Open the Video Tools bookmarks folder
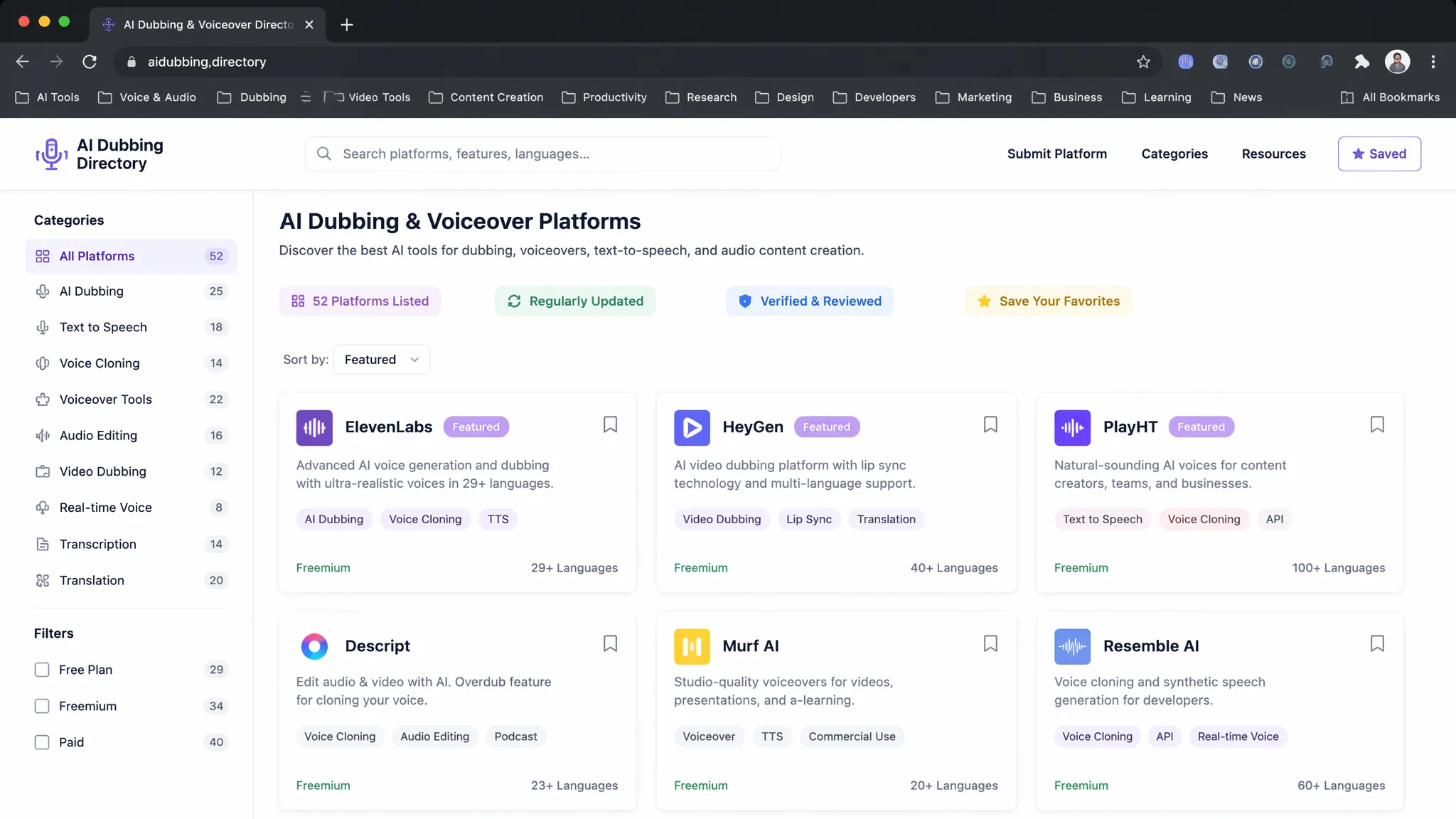The image size is (1456, 819). tap(368, 97)
